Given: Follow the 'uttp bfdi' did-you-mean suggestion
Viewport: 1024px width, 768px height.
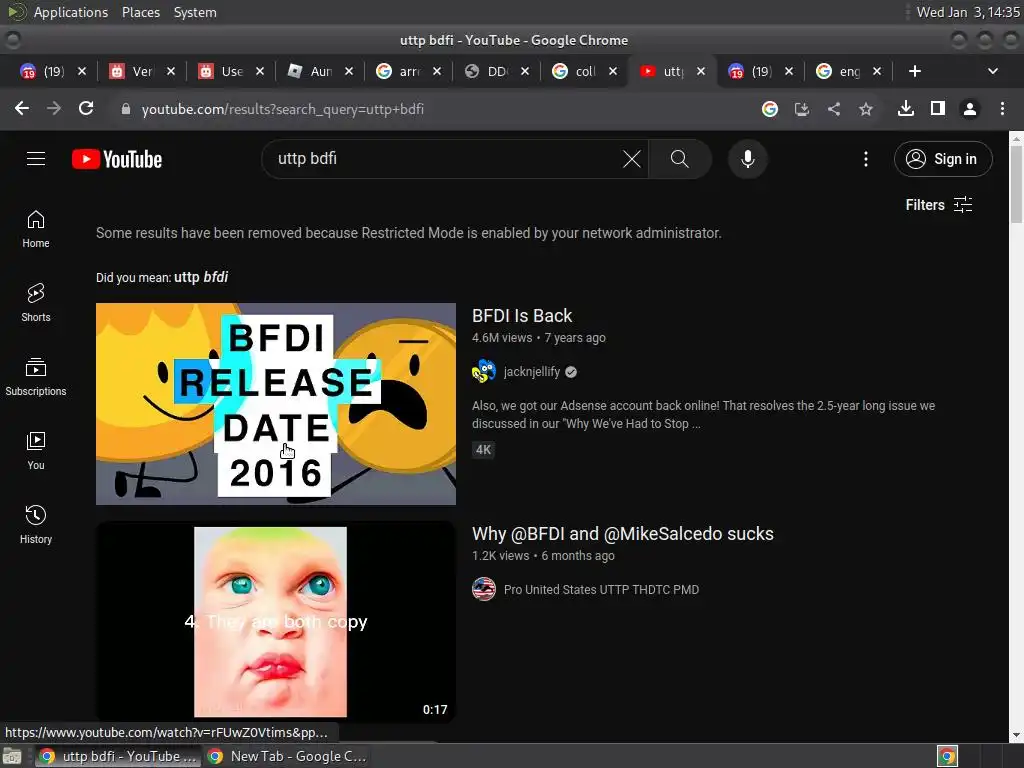Looking at the screenshot, I should (201, 277).
